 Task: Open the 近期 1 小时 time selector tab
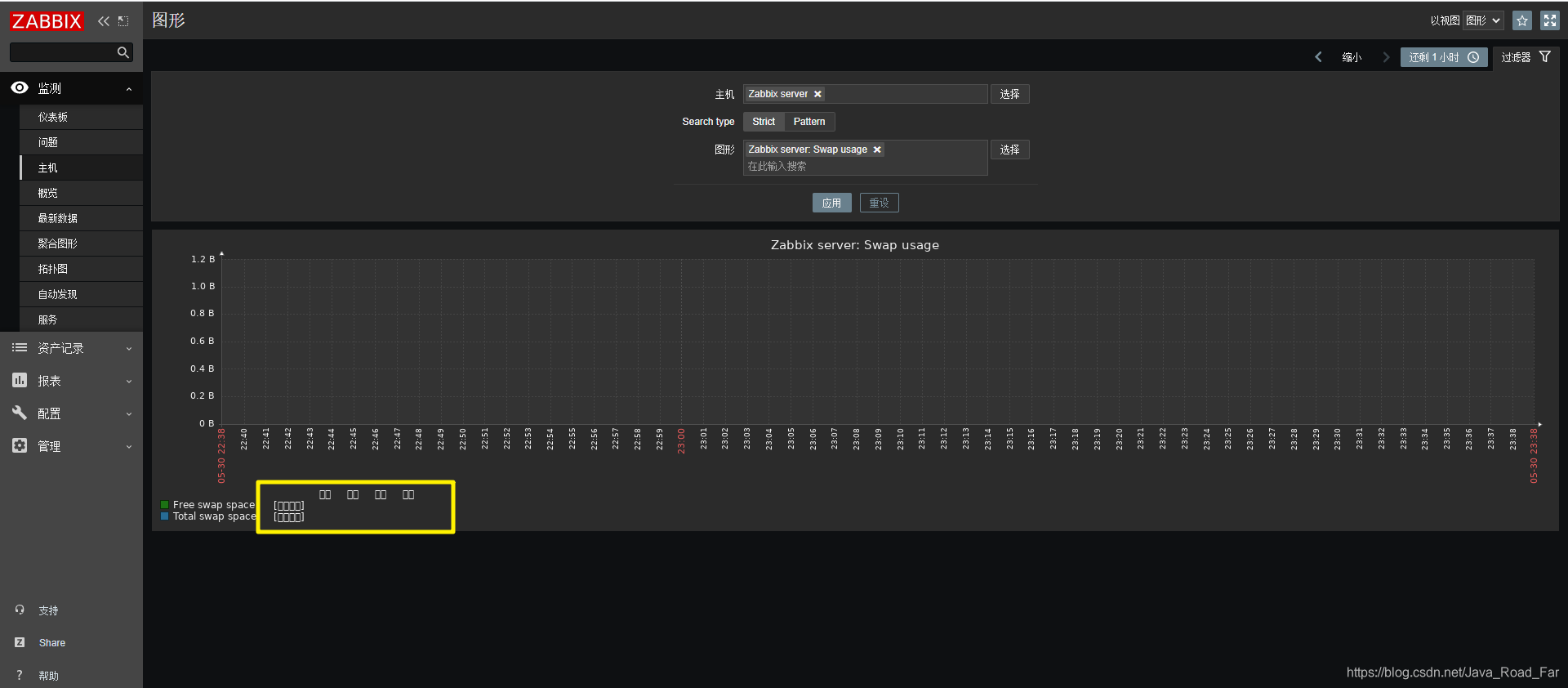click(1444, 57)
